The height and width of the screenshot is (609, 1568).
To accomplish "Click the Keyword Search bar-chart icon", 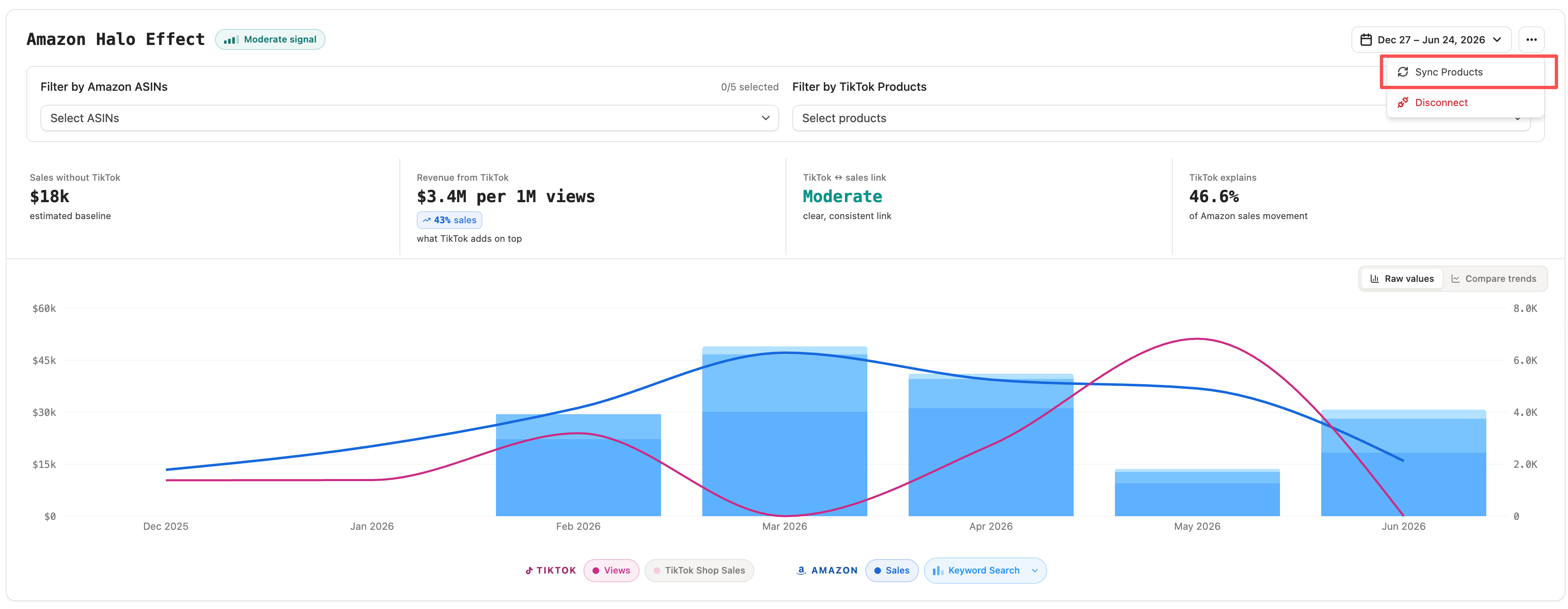I will 938,571.
